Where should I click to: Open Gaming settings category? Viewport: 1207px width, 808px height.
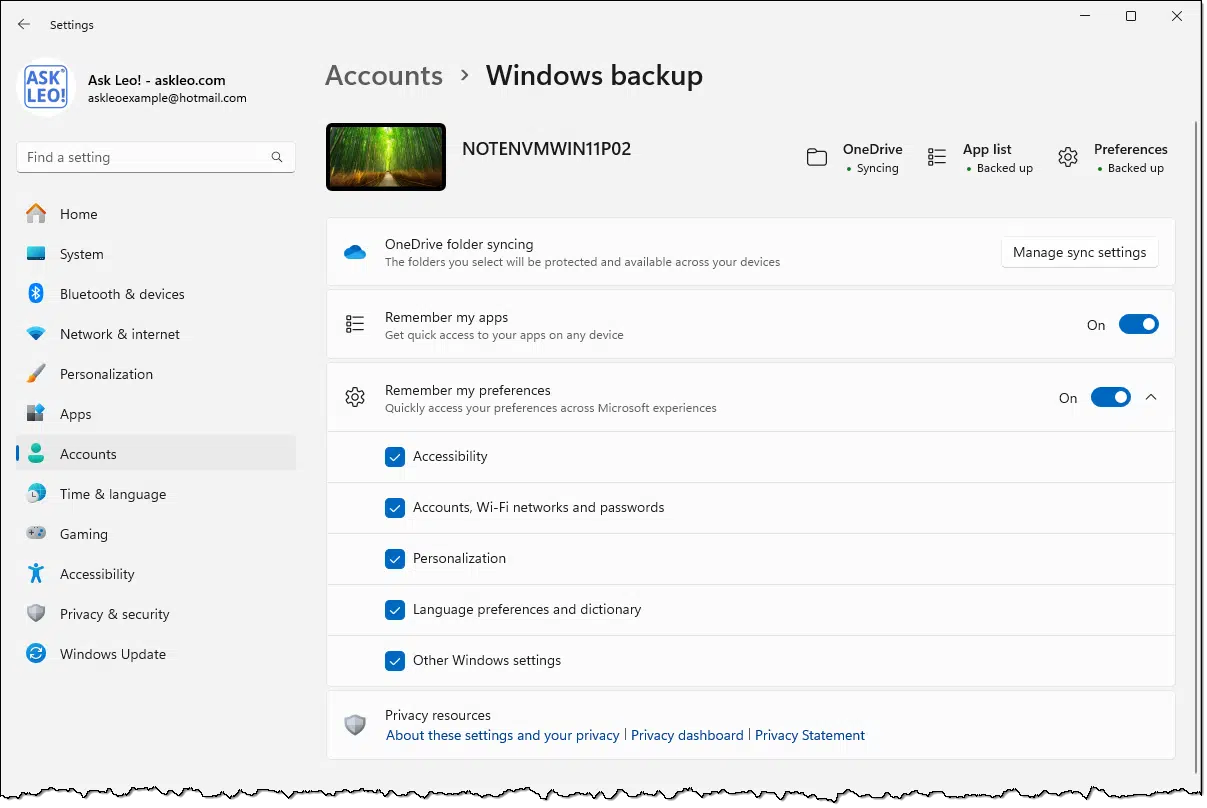point(156,534)
